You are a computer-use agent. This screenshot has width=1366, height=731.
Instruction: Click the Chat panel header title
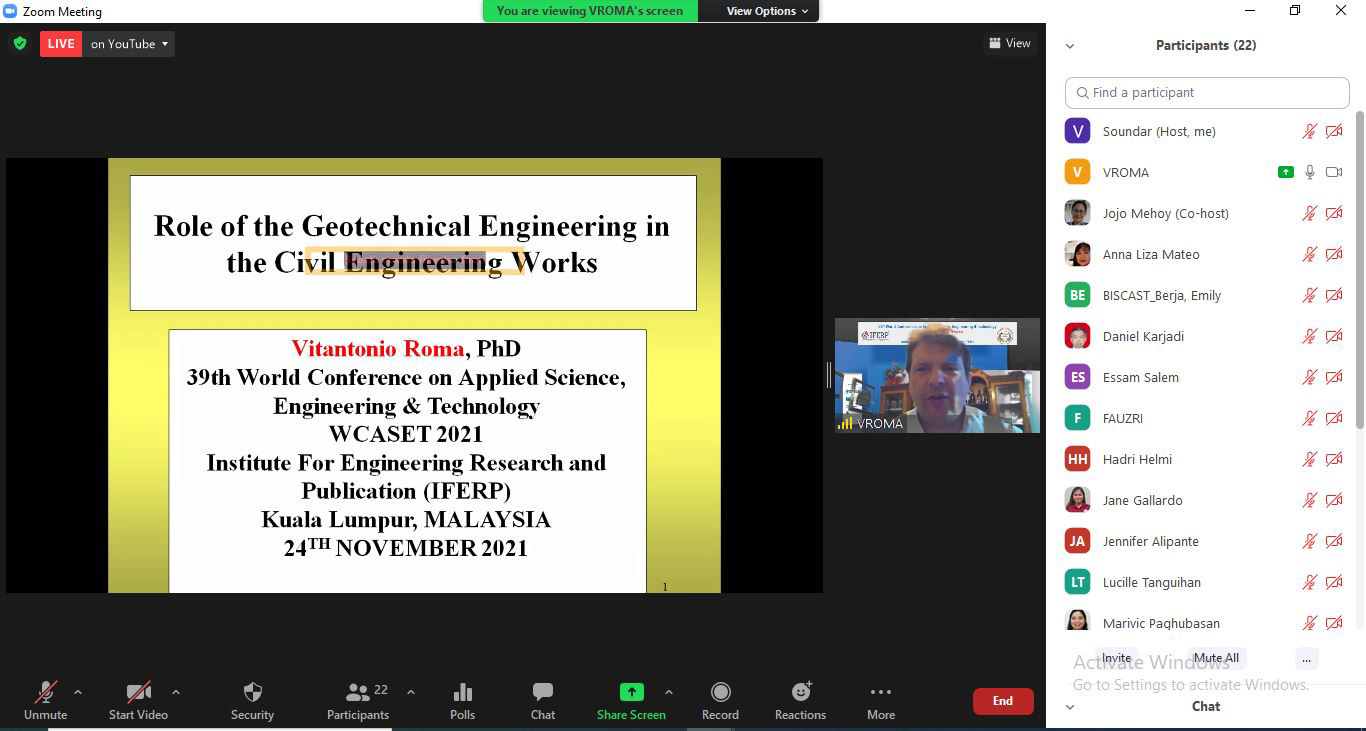[1205, 706]
